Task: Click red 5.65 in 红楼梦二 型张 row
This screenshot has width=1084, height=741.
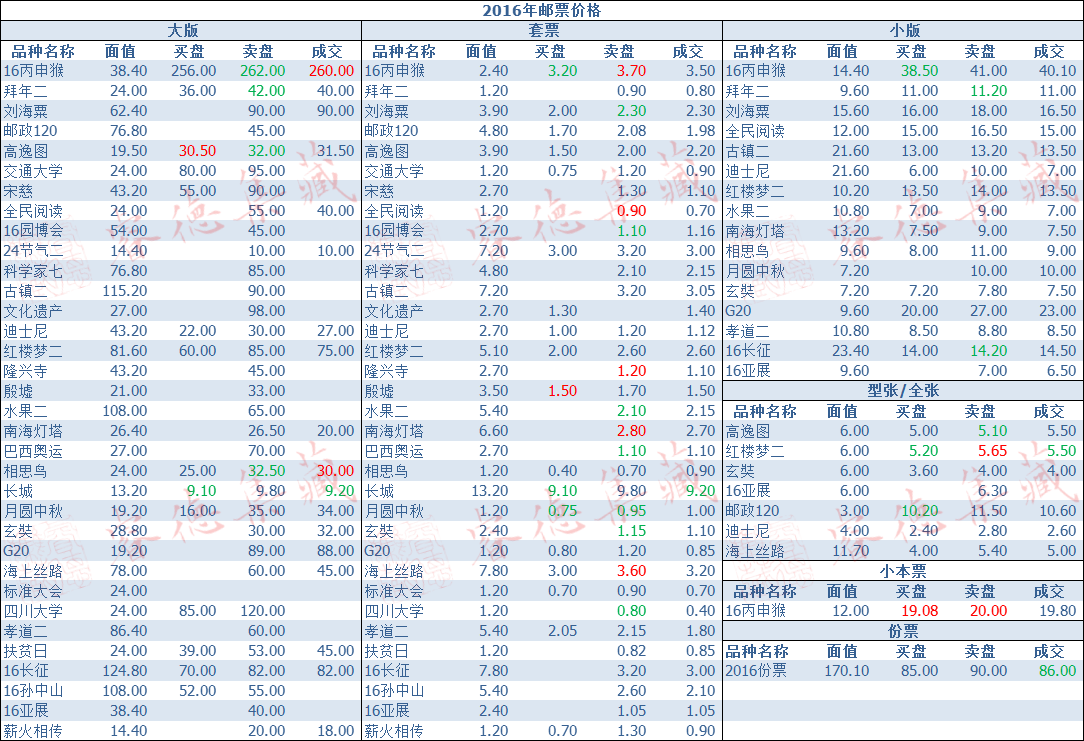Action: click(993, 451)
